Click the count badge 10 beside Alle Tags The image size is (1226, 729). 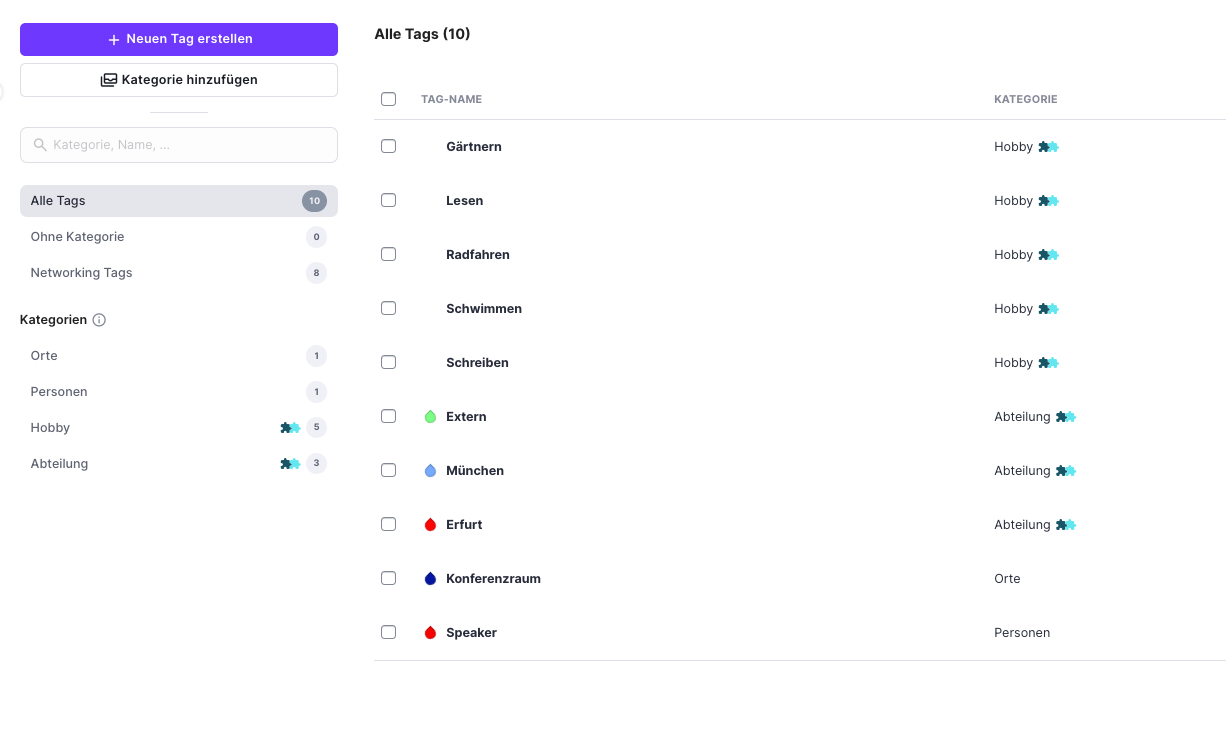[314, 201]
